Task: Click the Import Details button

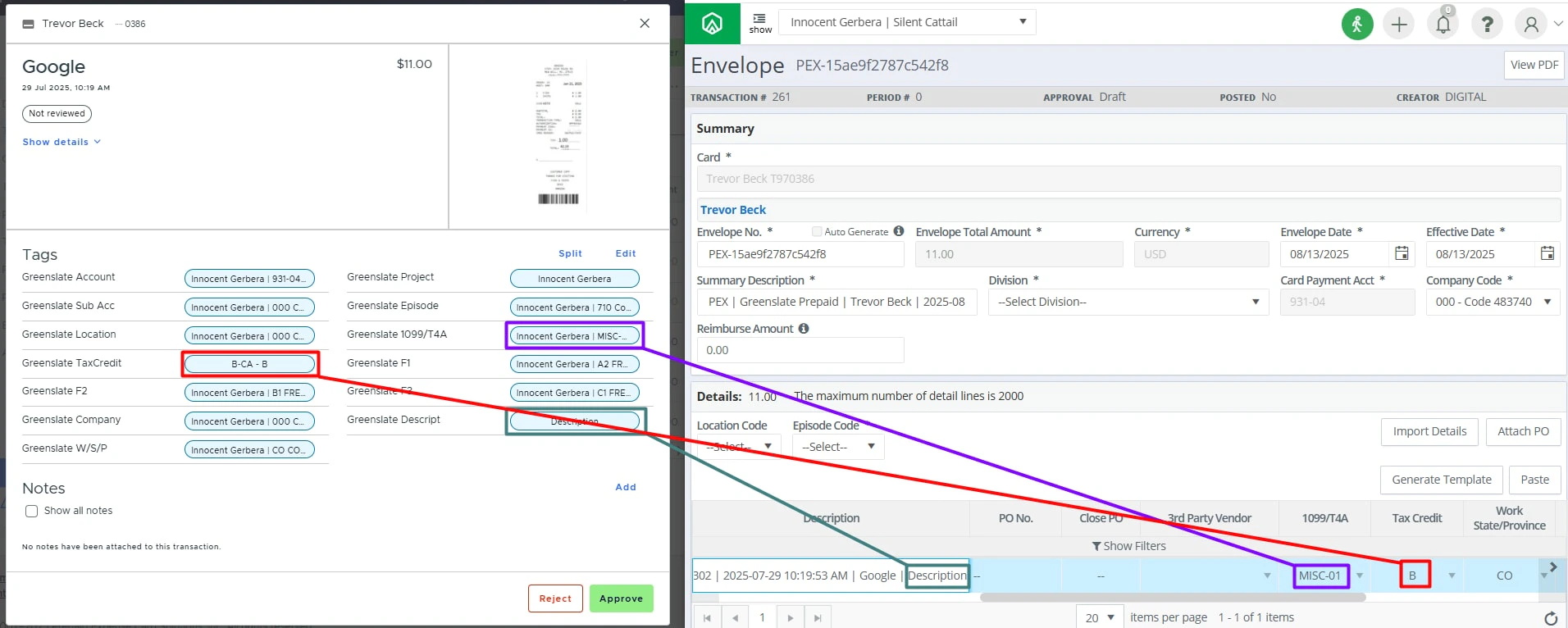Action: coord(1429,431)
